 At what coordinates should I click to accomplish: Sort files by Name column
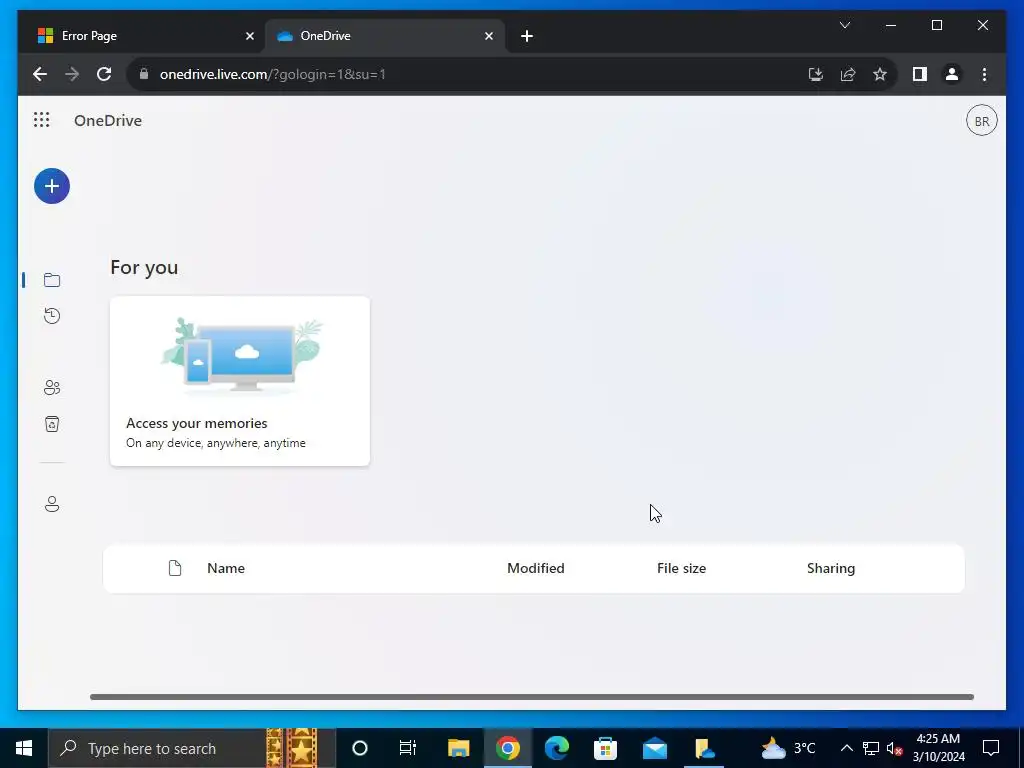pyautogui.click(x=226, y=568)
